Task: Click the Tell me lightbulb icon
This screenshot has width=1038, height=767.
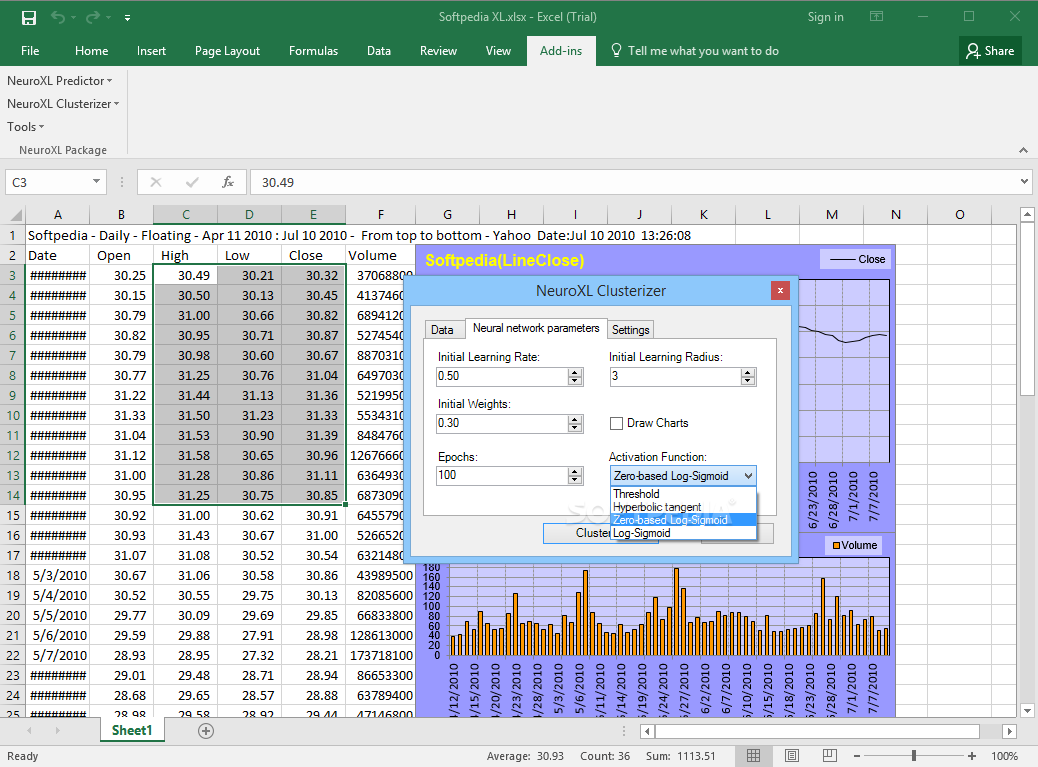Action: (x=616, y=50)
